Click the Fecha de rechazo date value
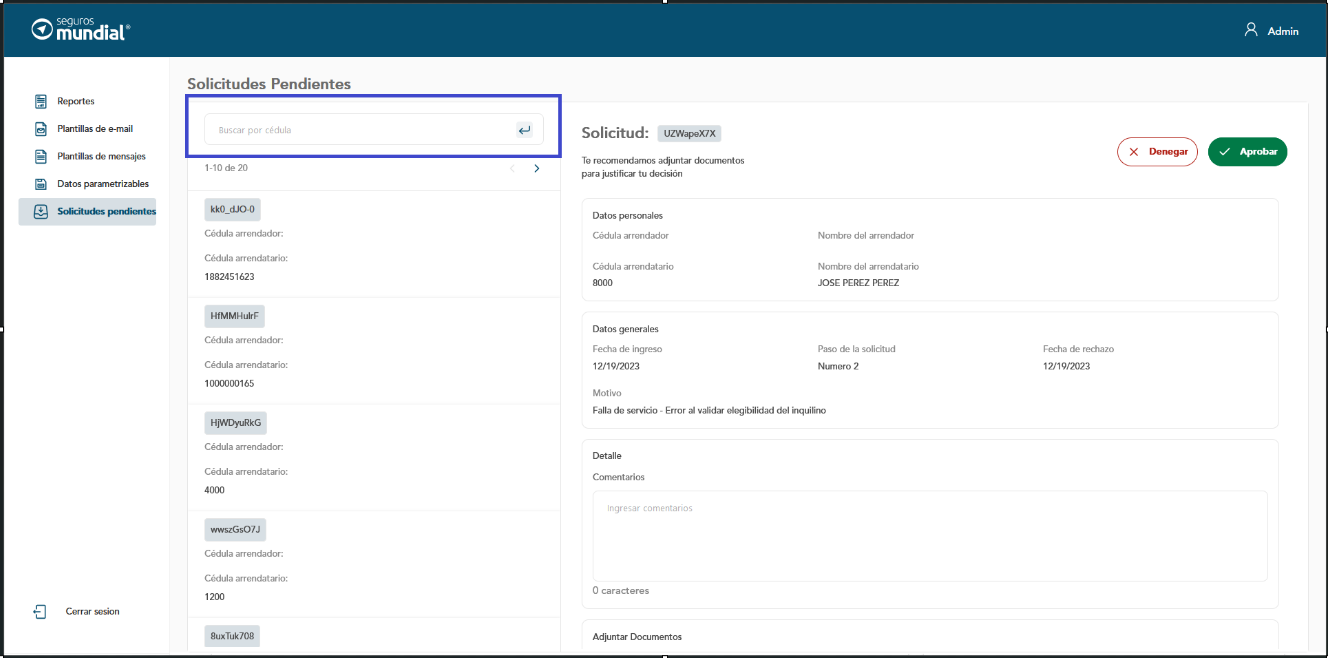This screenshot has height=658, width=1328. [x=1066, y=366]
